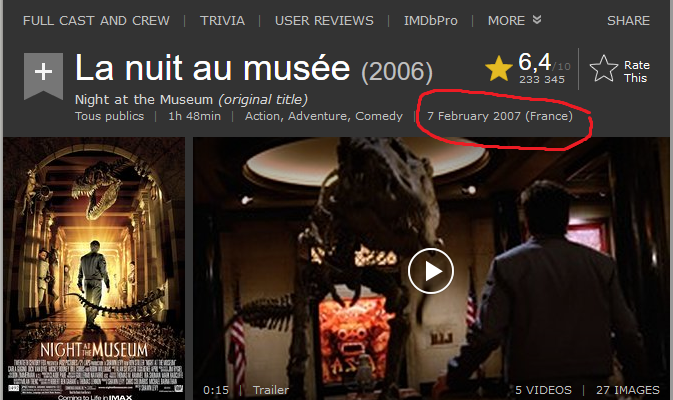The image size is (673, 400).
Task: View the 5 VIDEOS gallery
Action: [x=543, y=390]
